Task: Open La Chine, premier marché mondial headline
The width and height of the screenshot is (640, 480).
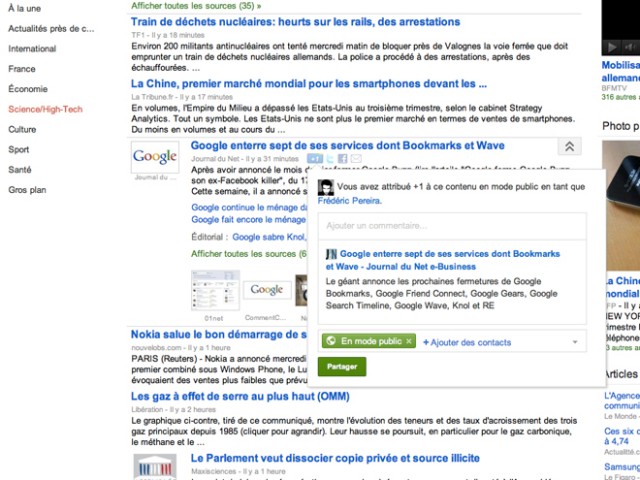Action: click(x=309, y=84)
